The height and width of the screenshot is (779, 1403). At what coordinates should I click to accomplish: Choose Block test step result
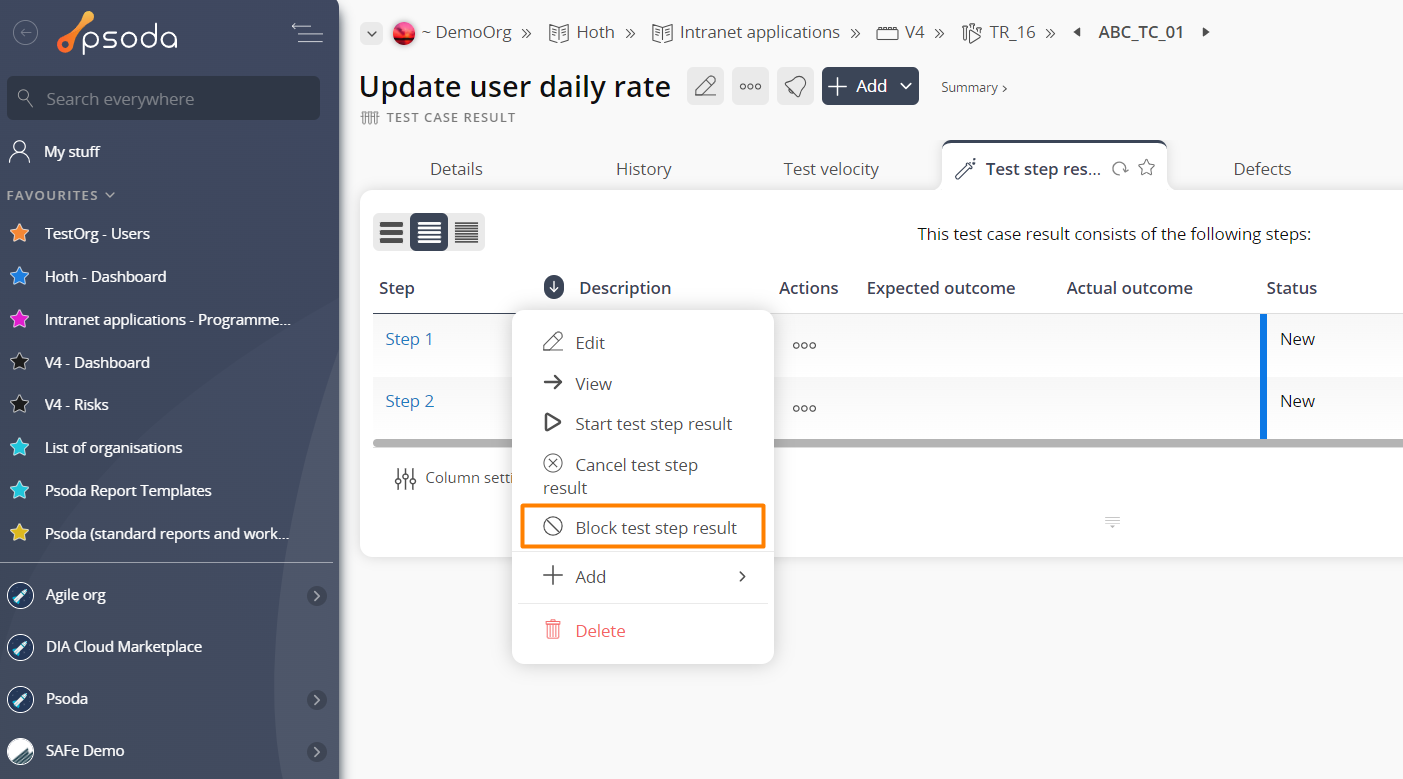[642, 527]
